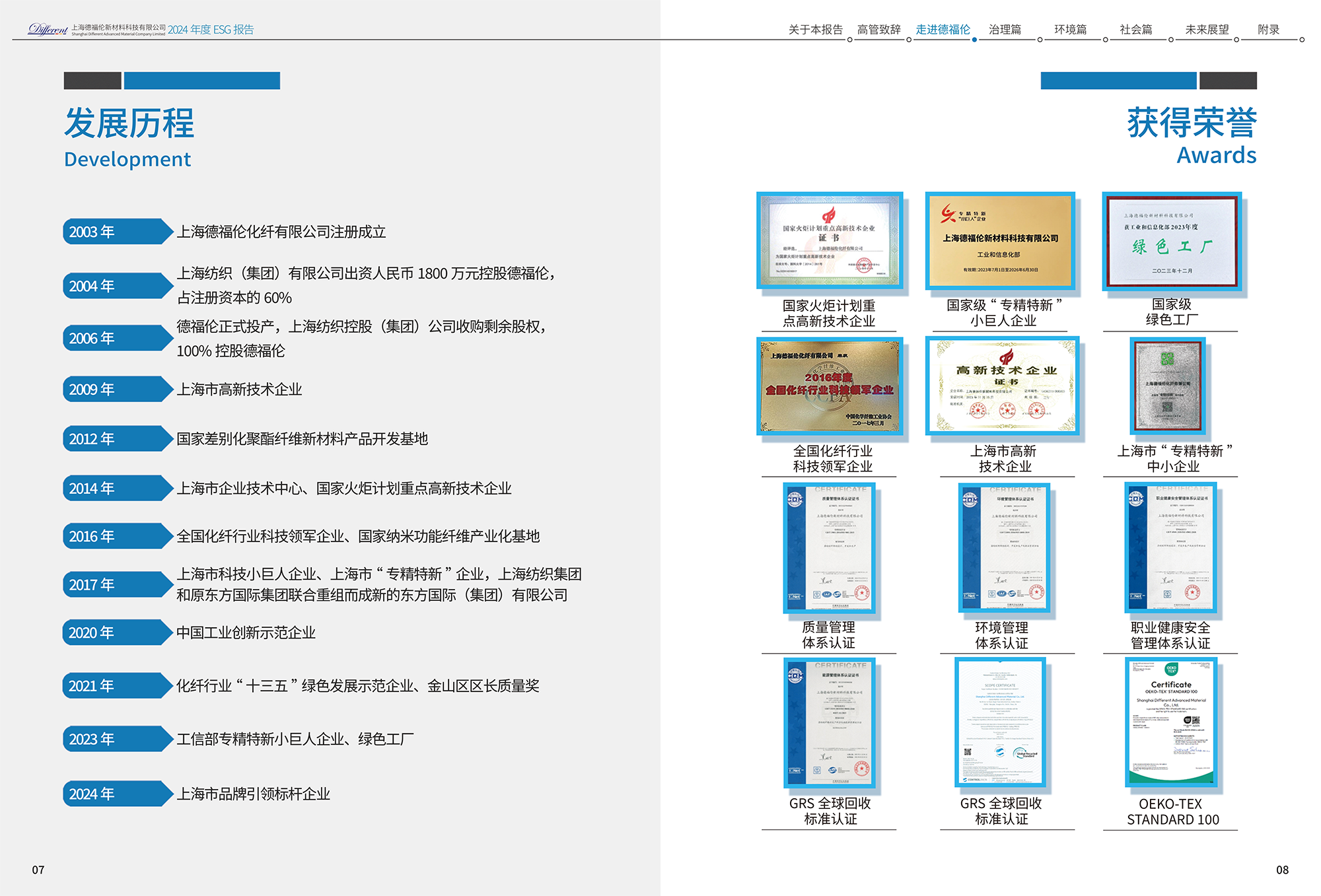Image resolution: width=1321 pixels, height=896 pixels.
Task: Select the 2003 年 timeline label
Action: pos(118,232)
